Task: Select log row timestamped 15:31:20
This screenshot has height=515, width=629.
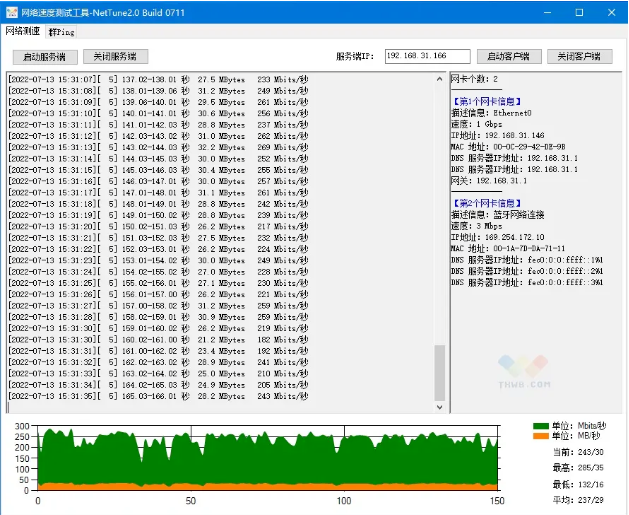Action: 158,226
